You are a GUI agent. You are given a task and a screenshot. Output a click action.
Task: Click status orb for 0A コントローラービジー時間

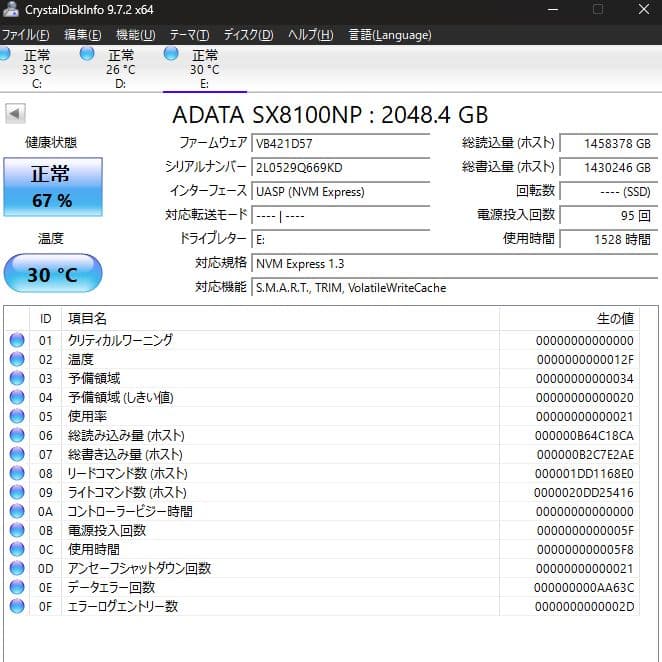pyautogui.click(x=17, y=511)
